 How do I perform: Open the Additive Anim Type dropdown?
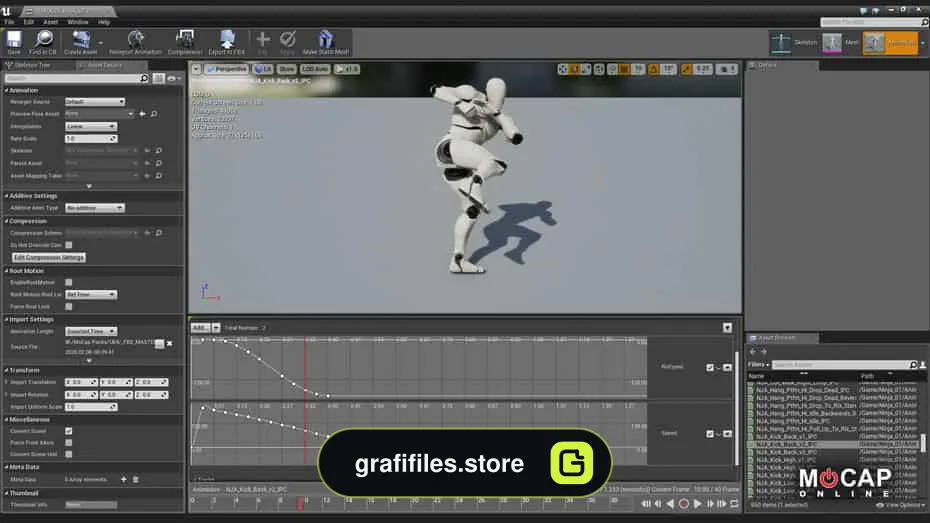95,208
